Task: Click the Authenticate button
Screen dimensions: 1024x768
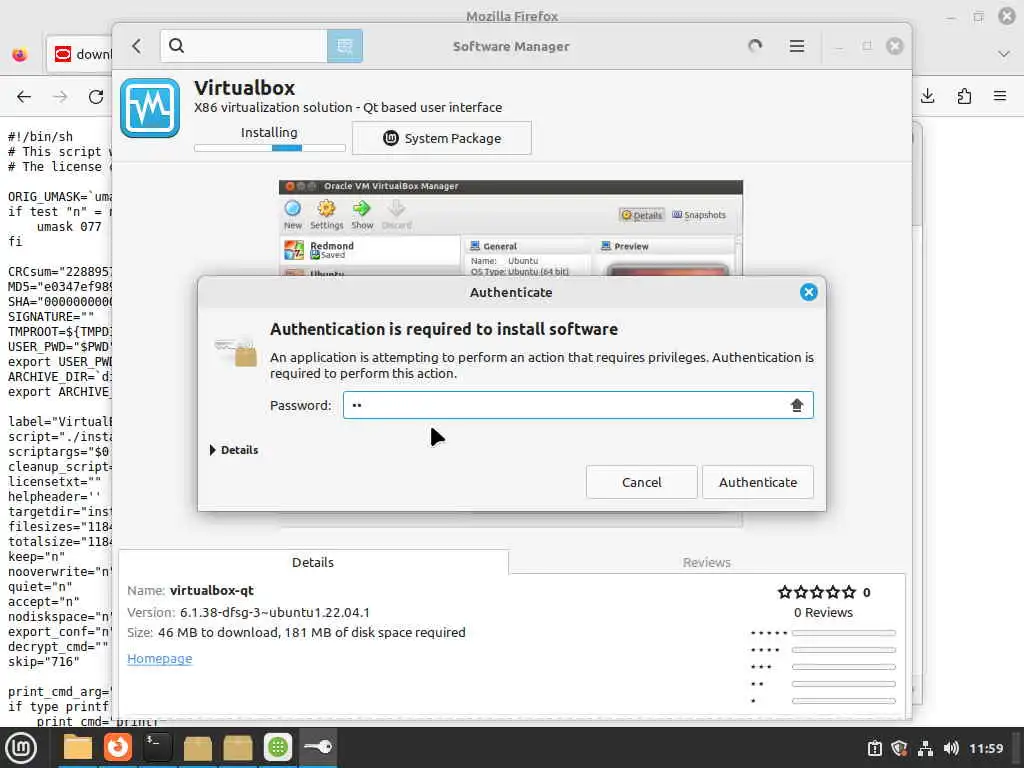Action: (x=758, y=482)
